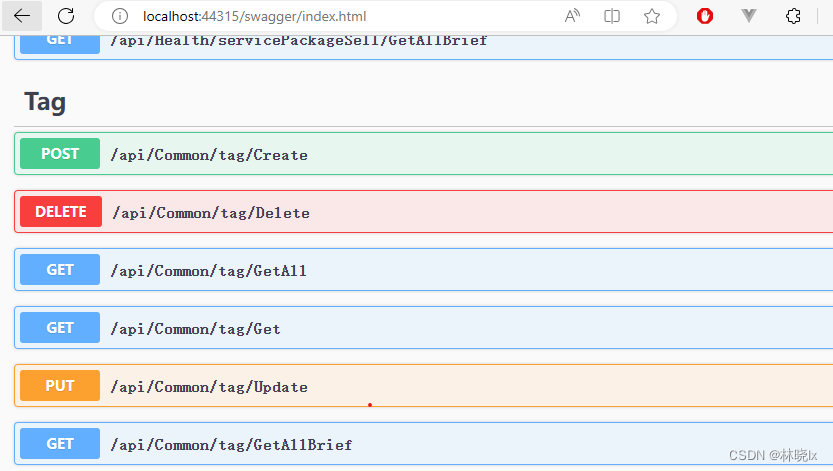Reload the page with the refresh icon
This screenshot has height=471, width=833.
(66, 16)
